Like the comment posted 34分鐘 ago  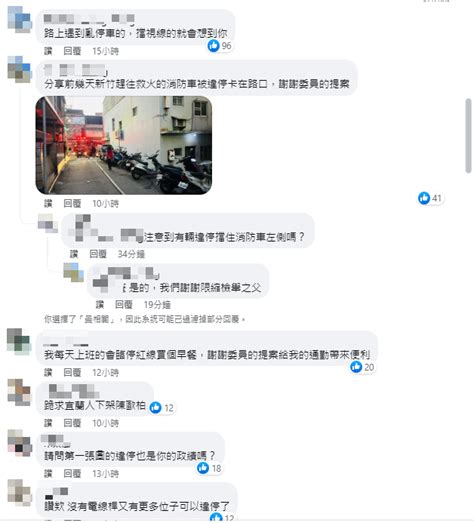coord(74,254)
